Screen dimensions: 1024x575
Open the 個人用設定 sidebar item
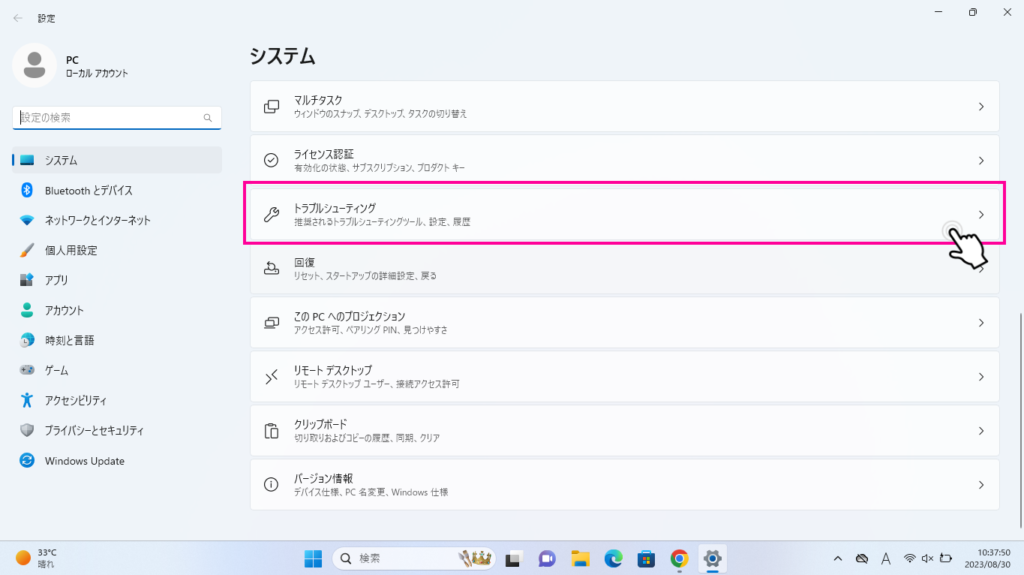coord(71,250)
